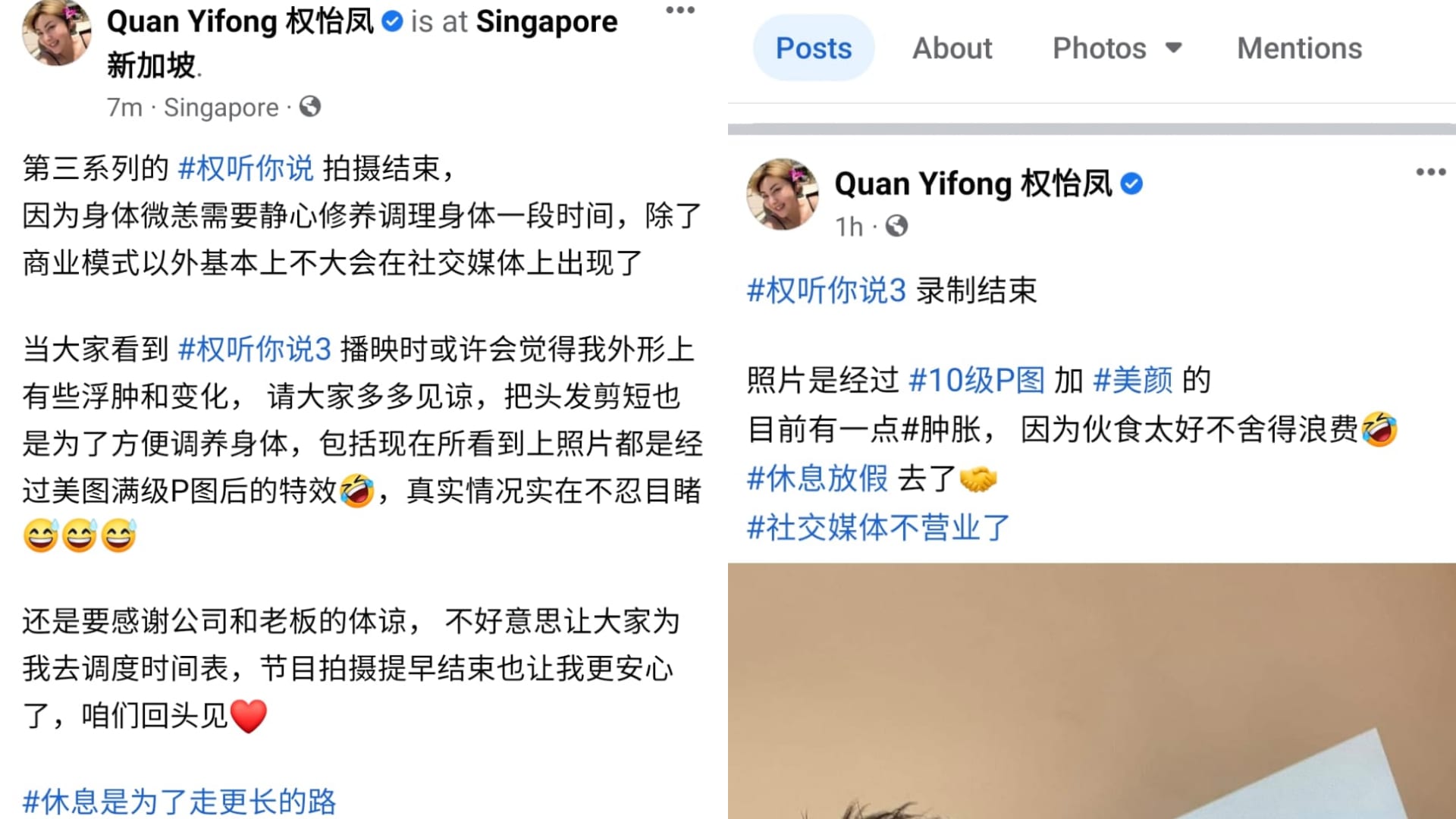Open the Singapore 新加坡 location link
Image resolution: width=1456 pixels, height=819 pixels.
click(362, 43)
